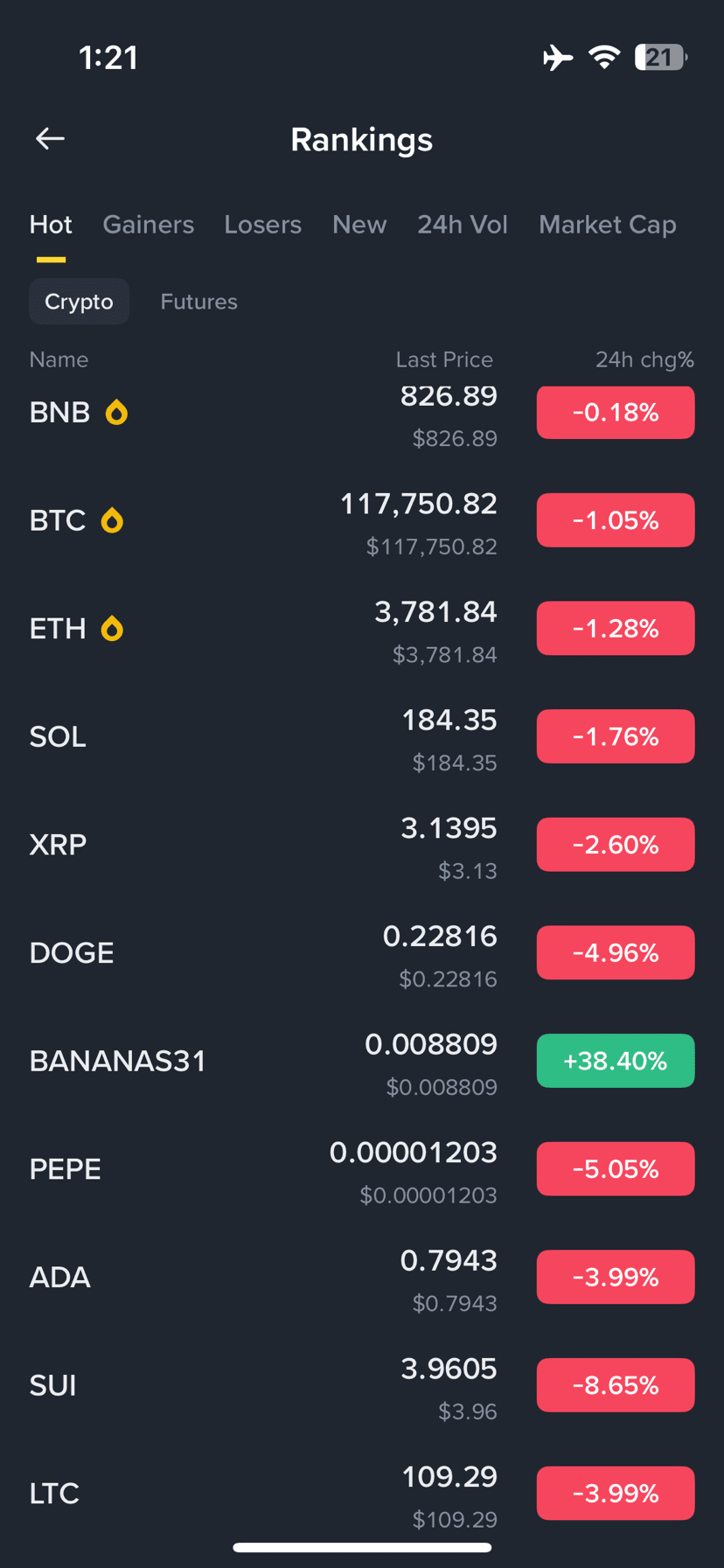Tap the hot flame icon next to BTC
Screen dimensions: 724x1568
point(112,520)
